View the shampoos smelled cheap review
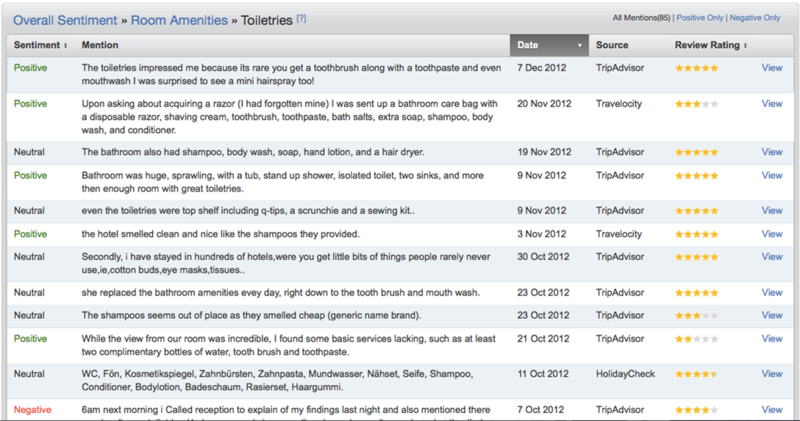Screen dimensions: 800x421 (772, 315)
